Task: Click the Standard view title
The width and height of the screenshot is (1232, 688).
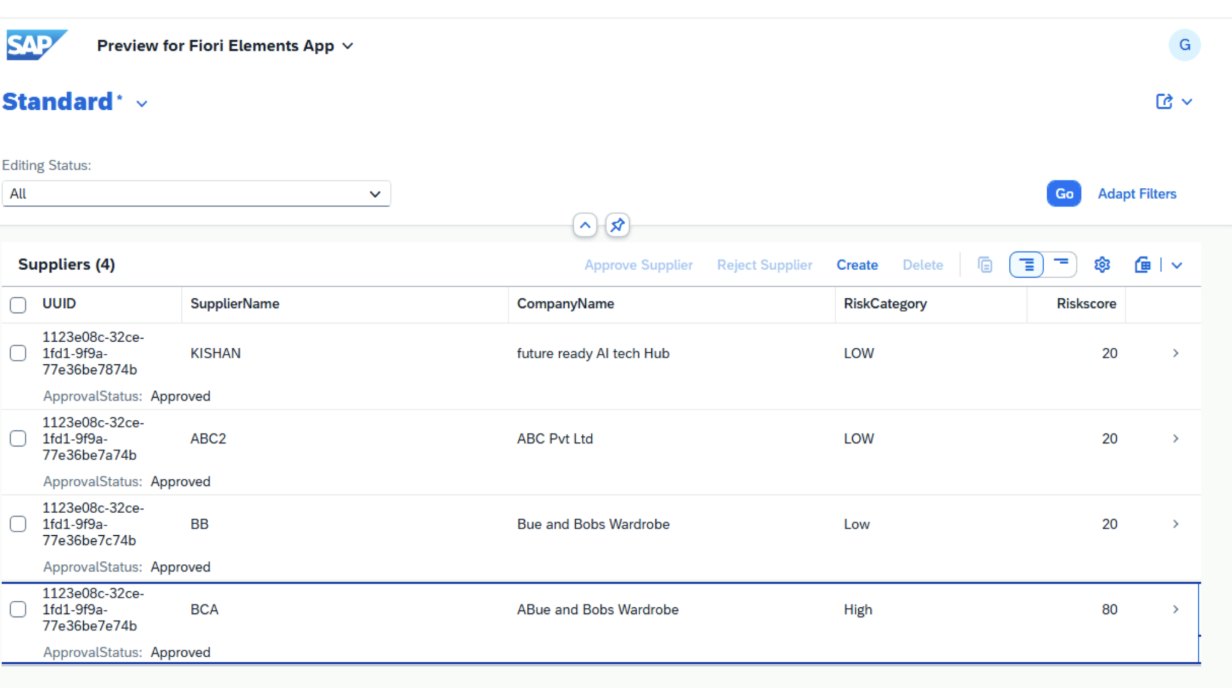Action: 59,102
